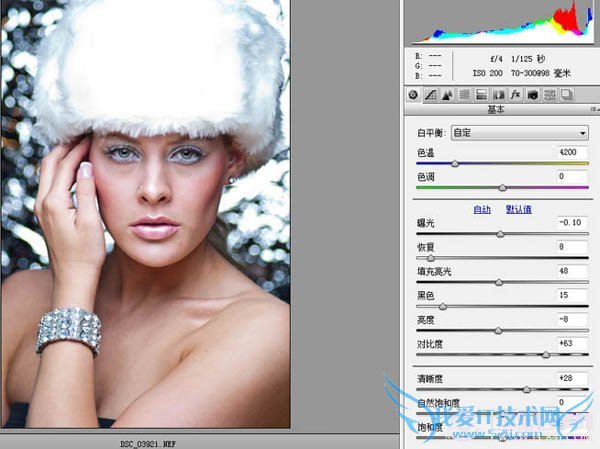Screen dimensions: 600x449
Task: Click the 色温 temperature slider handle
Action: pos(455,163)
